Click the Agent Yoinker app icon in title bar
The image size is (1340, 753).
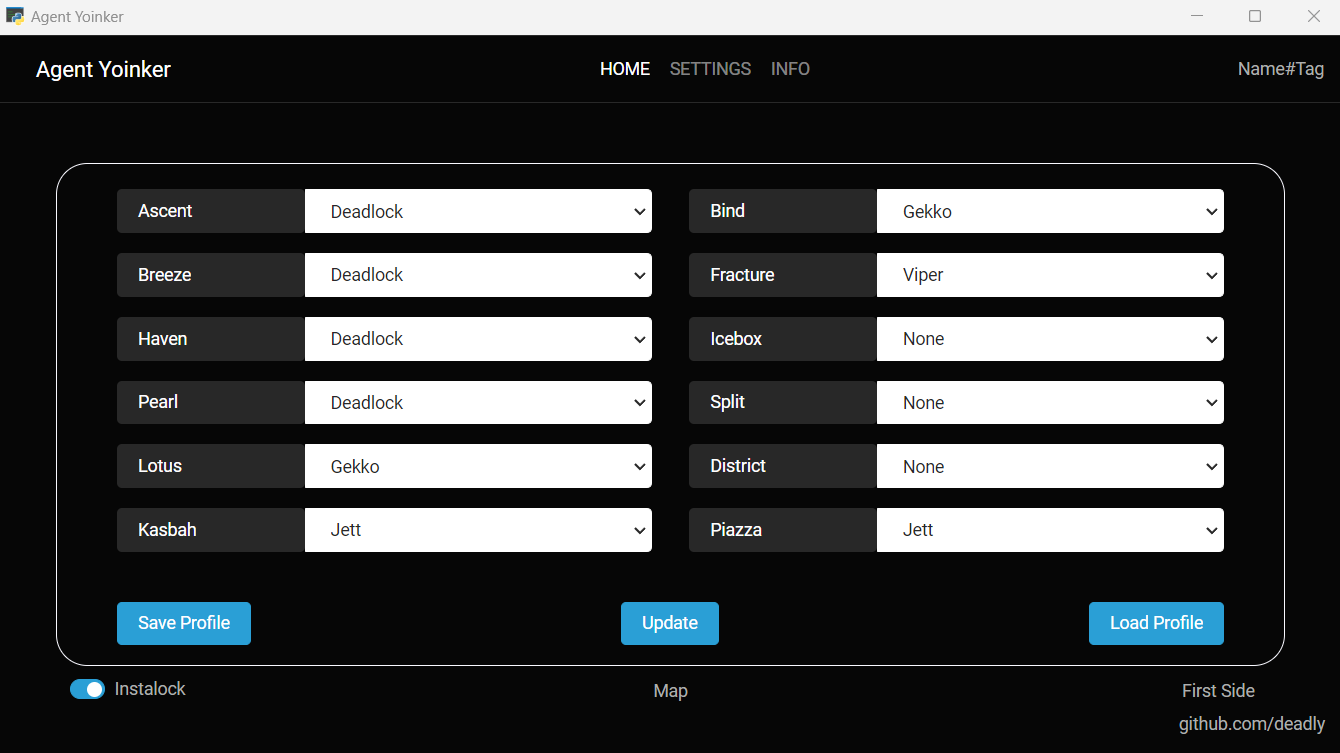click(15, 16)
